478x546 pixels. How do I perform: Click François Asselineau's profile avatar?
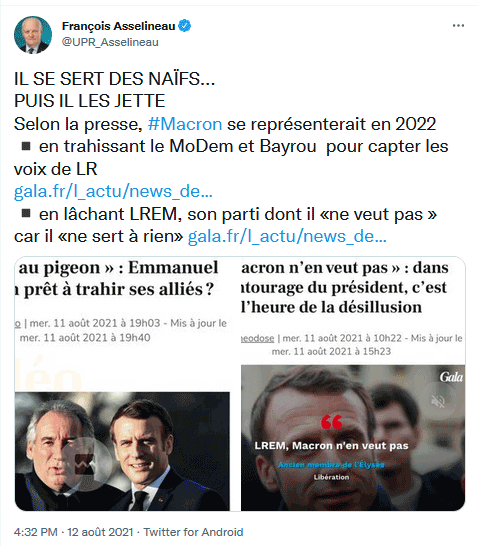click(x=33, y=34)
